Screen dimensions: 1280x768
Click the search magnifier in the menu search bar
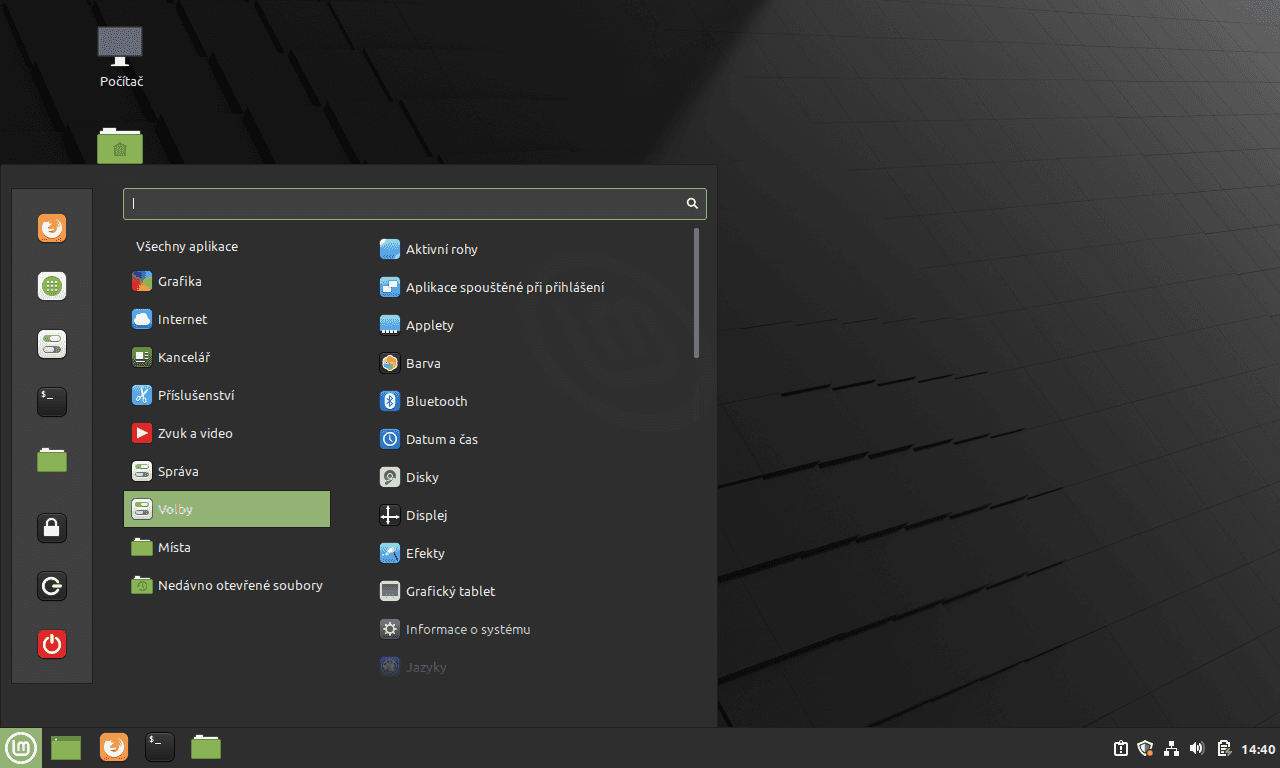pyautogui.click(x=691, y=203)
